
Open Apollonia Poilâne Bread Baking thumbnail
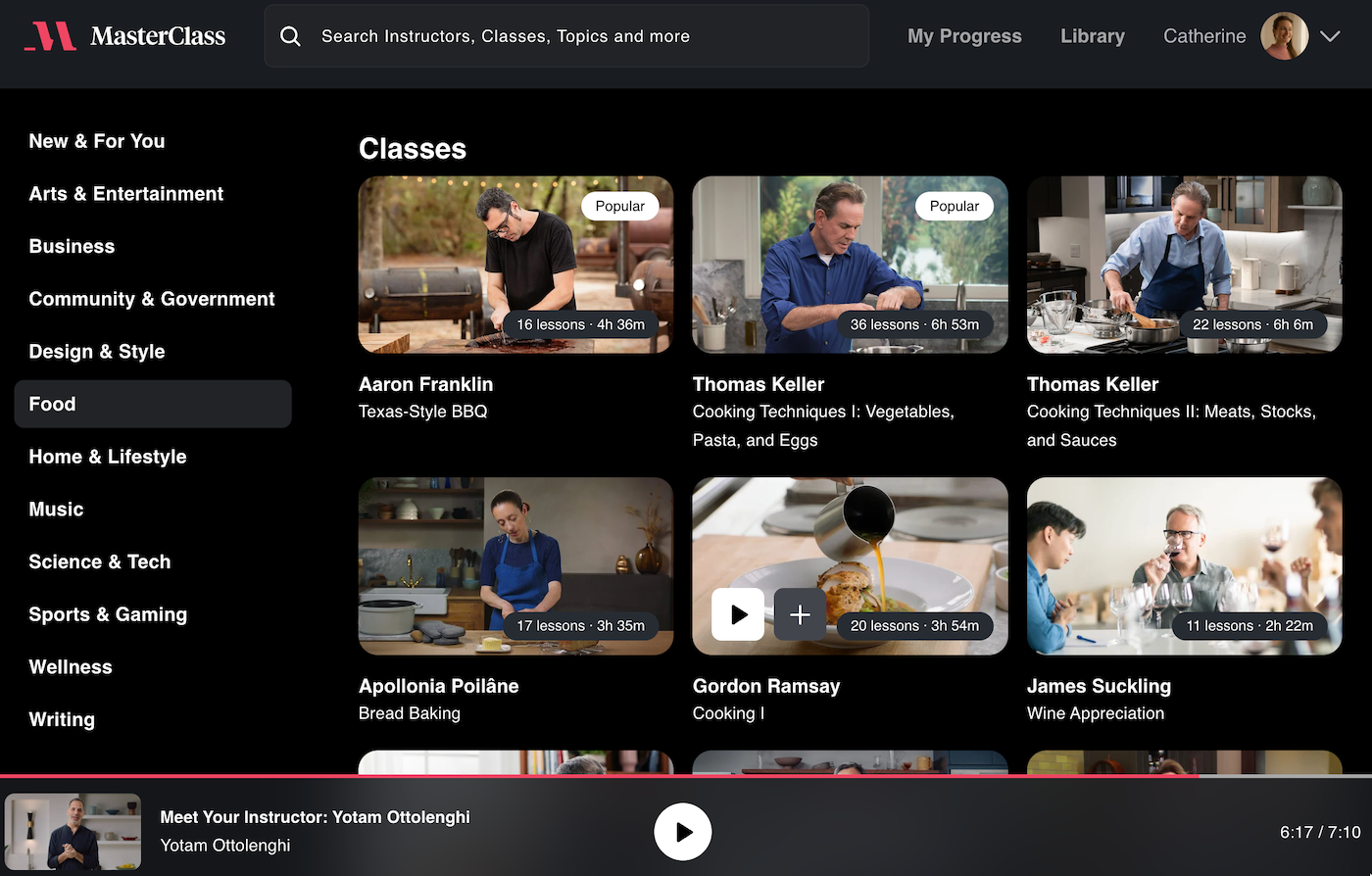515,566
